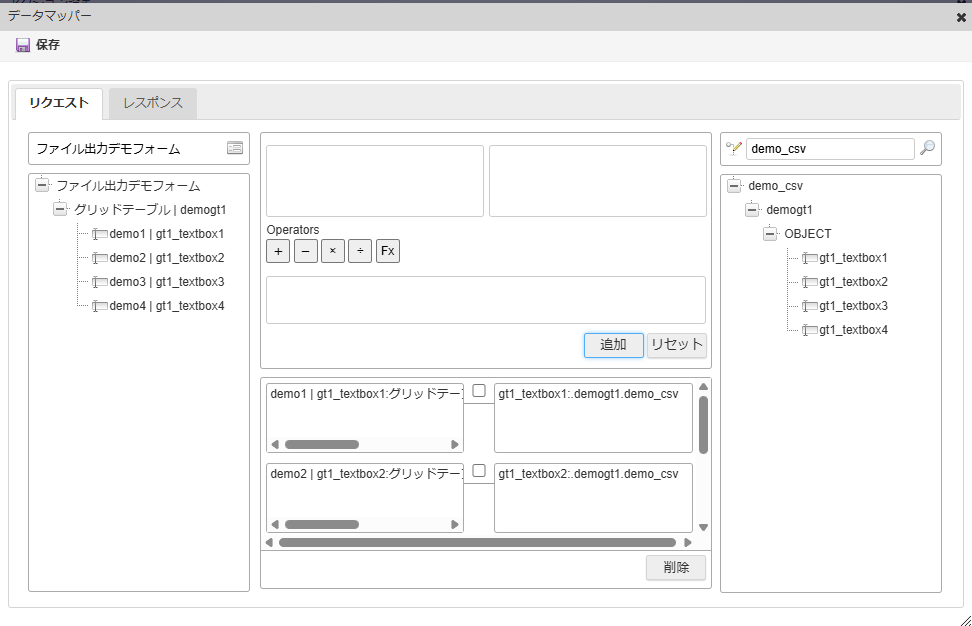Switch to the レスポンス tab

tap(153, 103)
